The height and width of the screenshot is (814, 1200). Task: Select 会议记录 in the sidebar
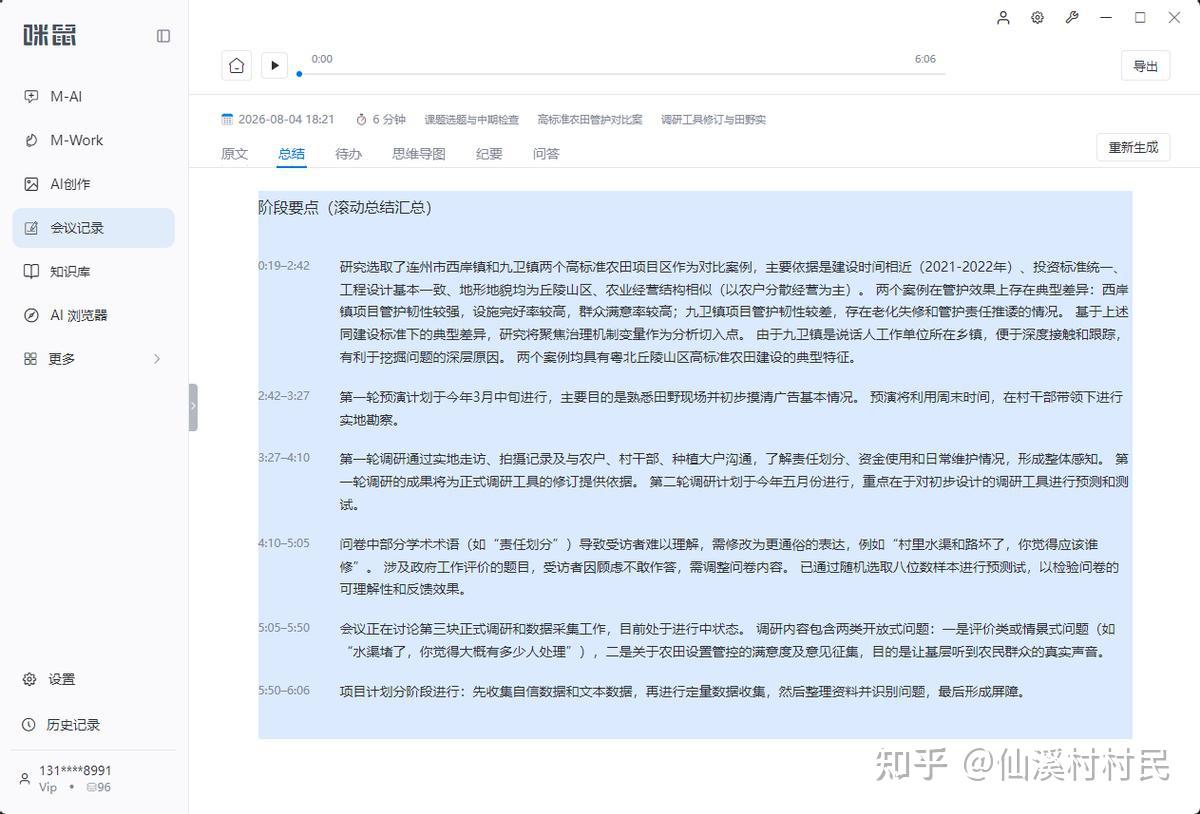[x=93, y=228]
